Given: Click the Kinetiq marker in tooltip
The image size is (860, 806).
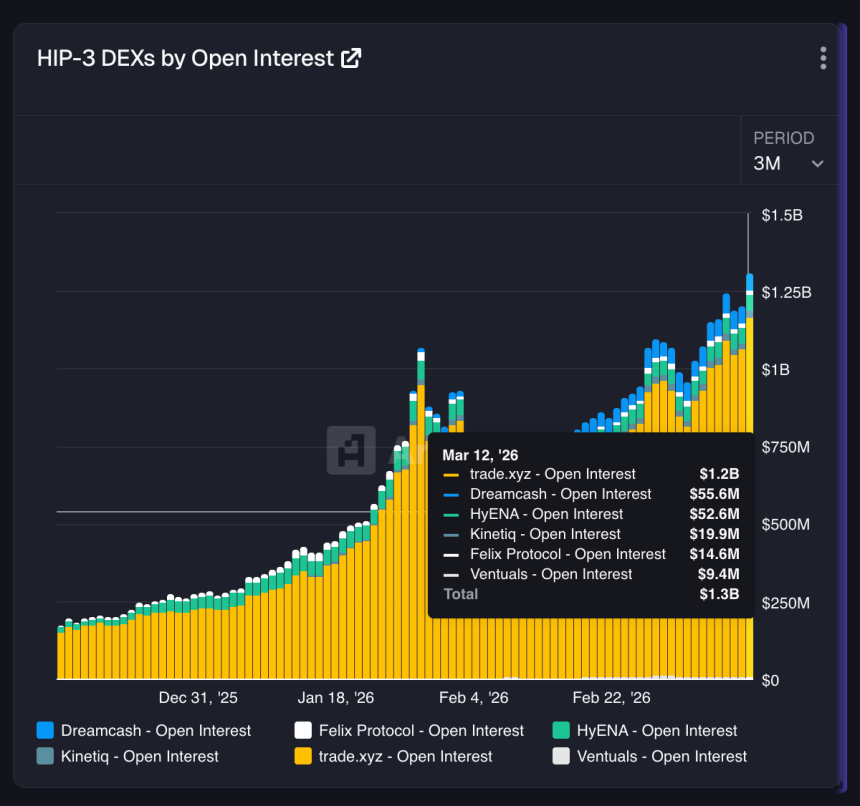Looking at the screenshot, I should (451, 535).
